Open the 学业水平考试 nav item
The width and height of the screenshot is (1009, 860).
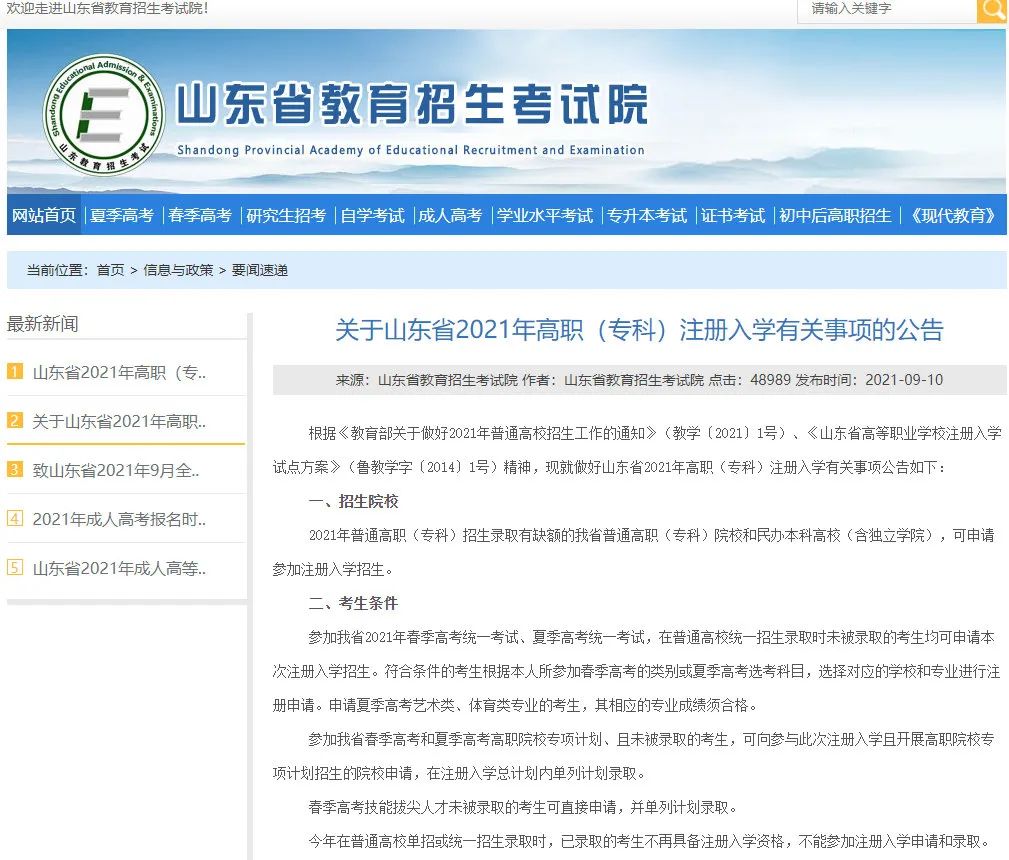point(544,215)
